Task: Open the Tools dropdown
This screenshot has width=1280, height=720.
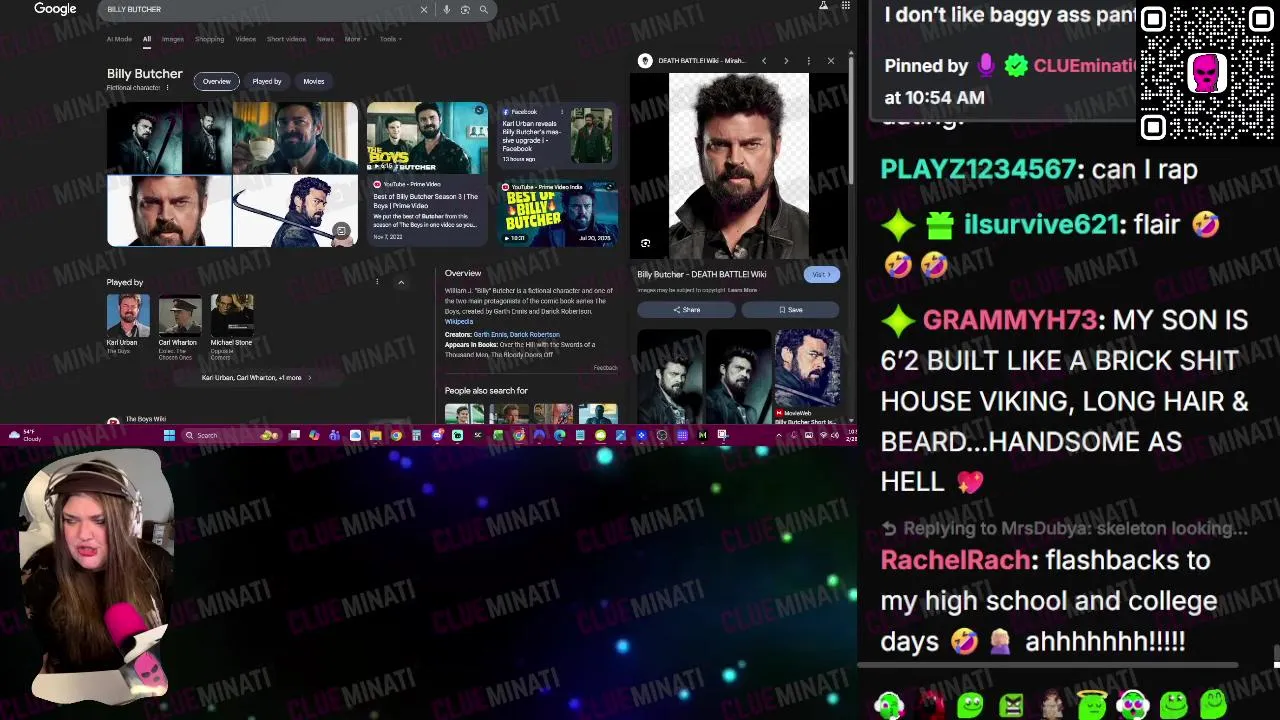Action: [x=390, y=39]
